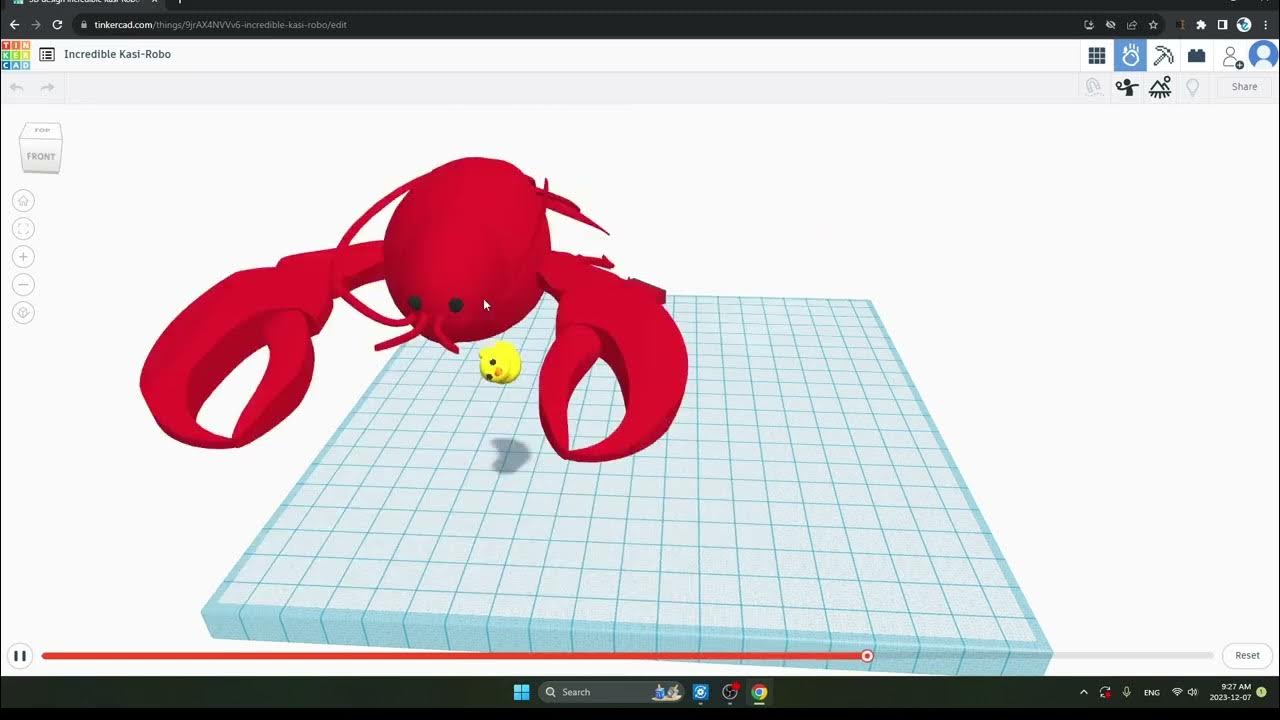Click the Share button
The width and height of the screenshot is (1280, 720).
click(x=1244, y=87)
